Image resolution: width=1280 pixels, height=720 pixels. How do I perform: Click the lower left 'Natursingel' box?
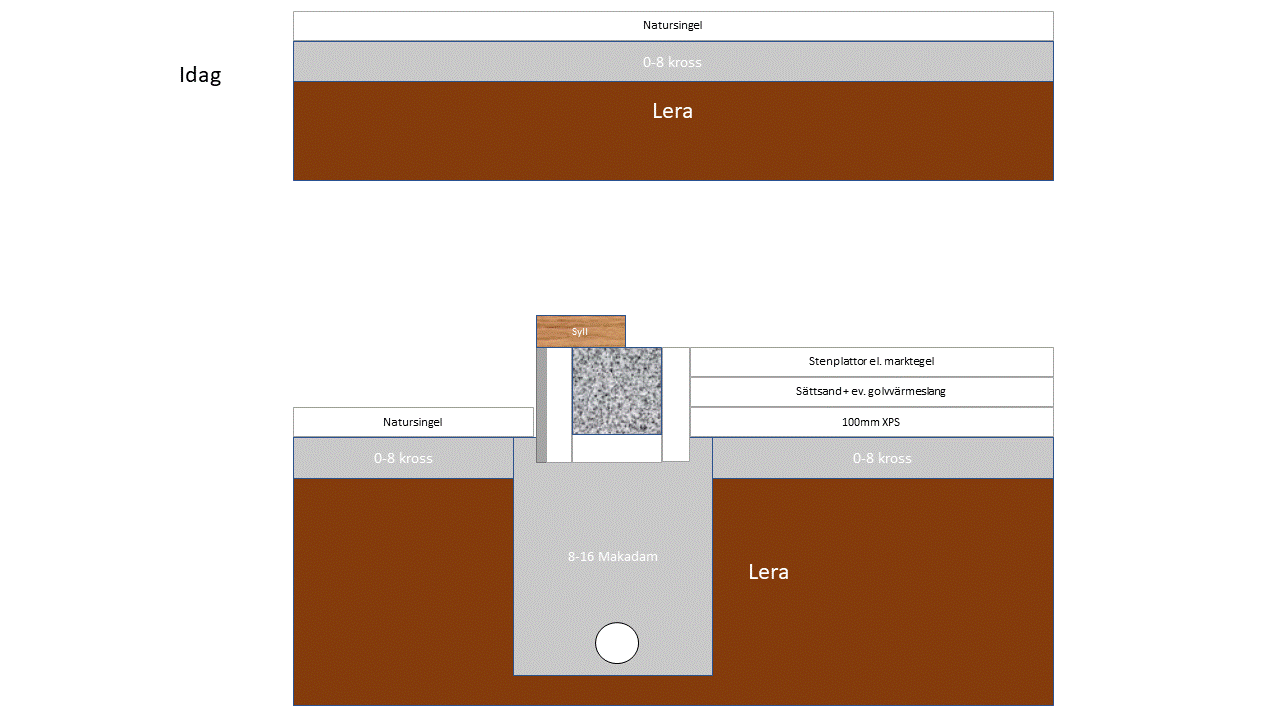tap(413, 422)
